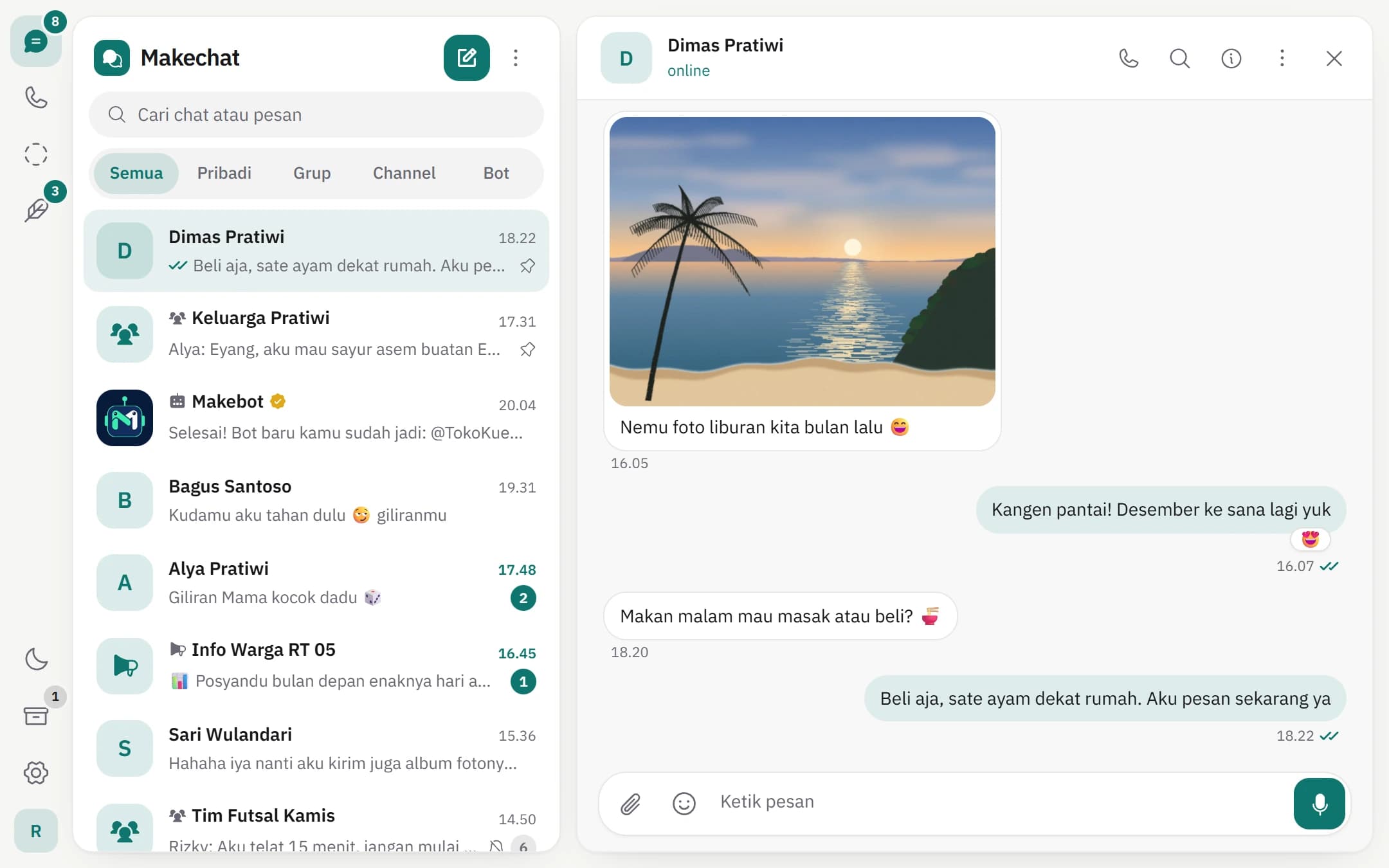Start a voice call with Dimas Pratiwi
Viewport: 1389px width, 868px height.
[x=1129, y=59]
